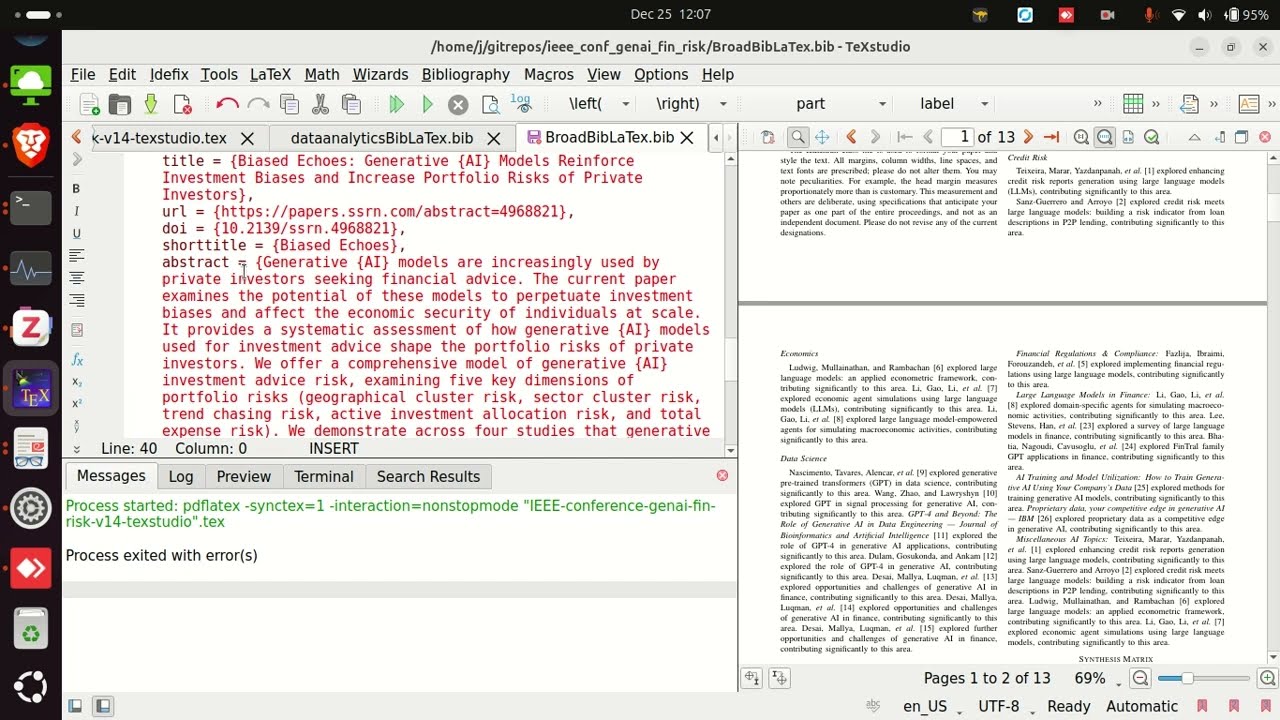The width and height of the screenshot is (1280, 720).
Task: Switch to the dataanalyticsBibLaTex.bib tab
Action: pyautogui.click(x=382, y=138)
